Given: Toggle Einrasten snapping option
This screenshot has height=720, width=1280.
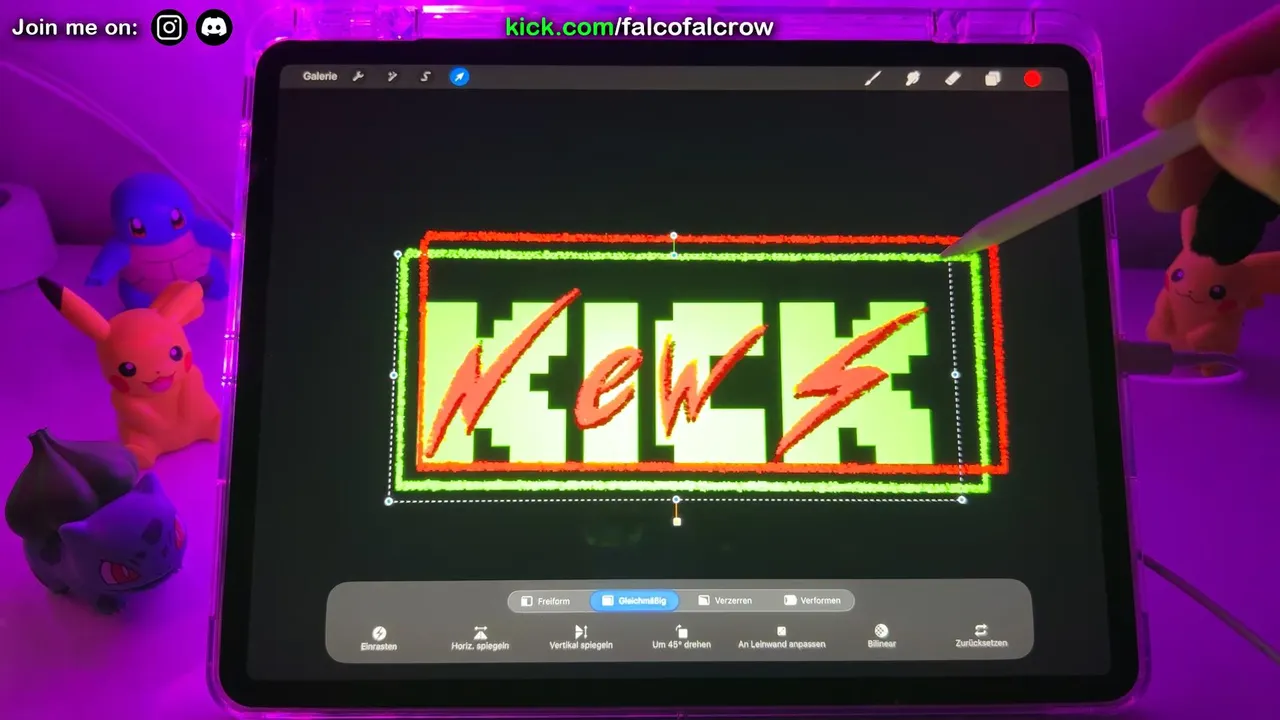Looking at the screenshot, I should [x=379, y=639].
